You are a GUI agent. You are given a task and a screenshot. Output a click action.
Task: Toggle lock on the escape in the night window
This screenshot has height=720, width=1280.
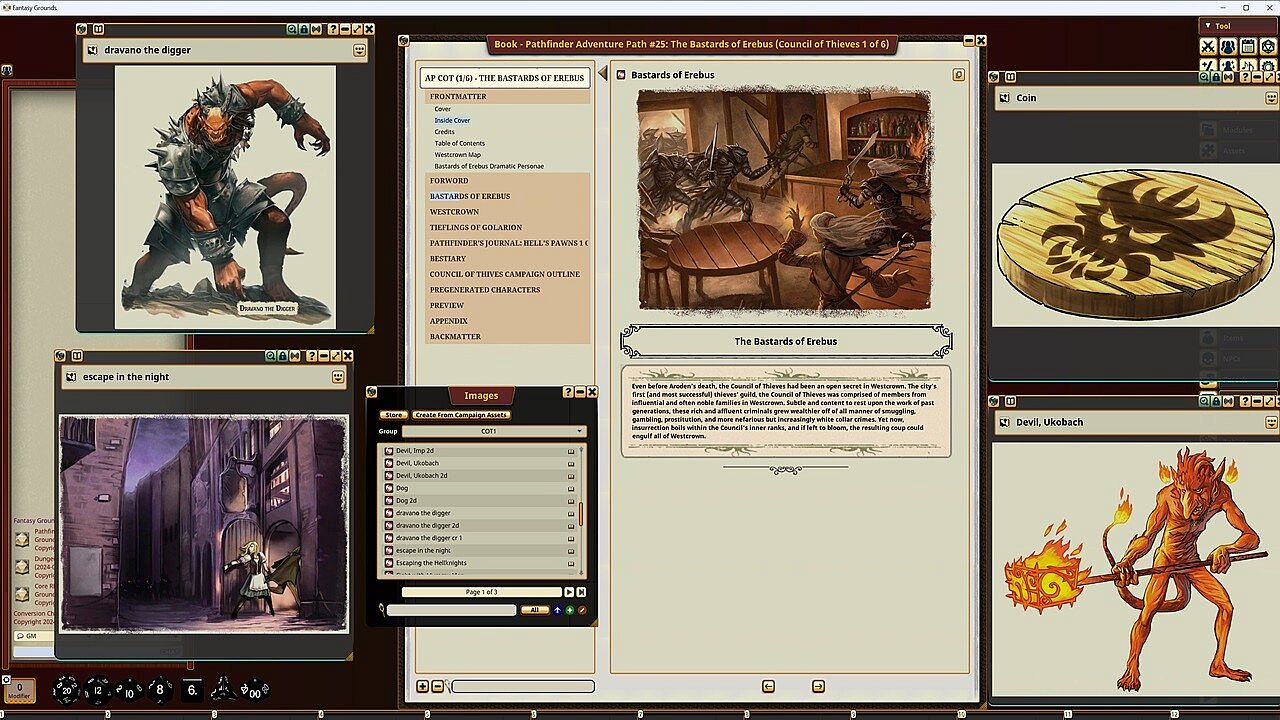pyautogui.click(x=282, y=356)
